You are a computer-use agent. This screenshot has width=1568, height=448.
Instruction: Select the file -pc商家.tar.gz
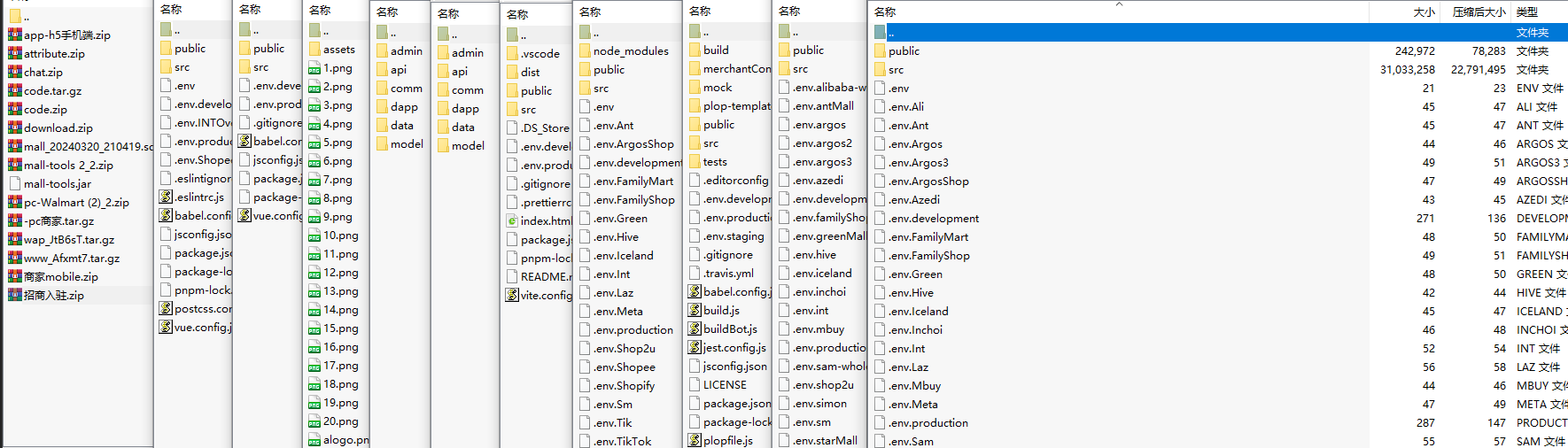(58, 220)
